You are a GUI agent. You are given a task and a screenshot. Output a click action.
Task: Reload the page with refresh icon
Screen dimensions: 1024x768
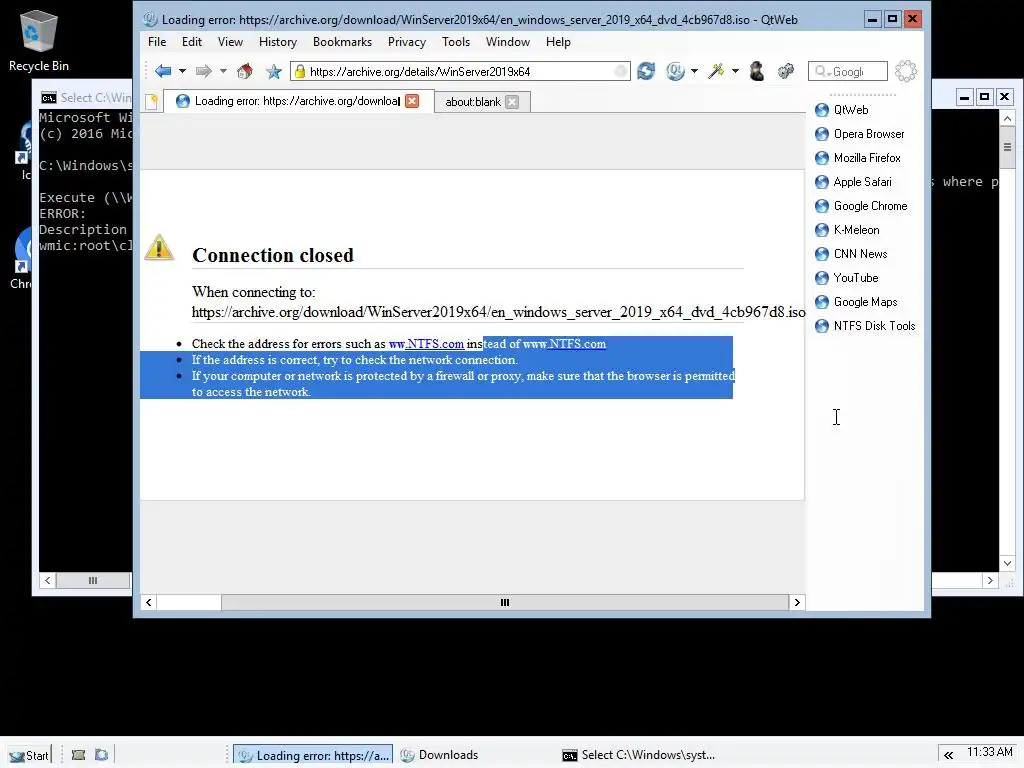click(x=646, y=71)
